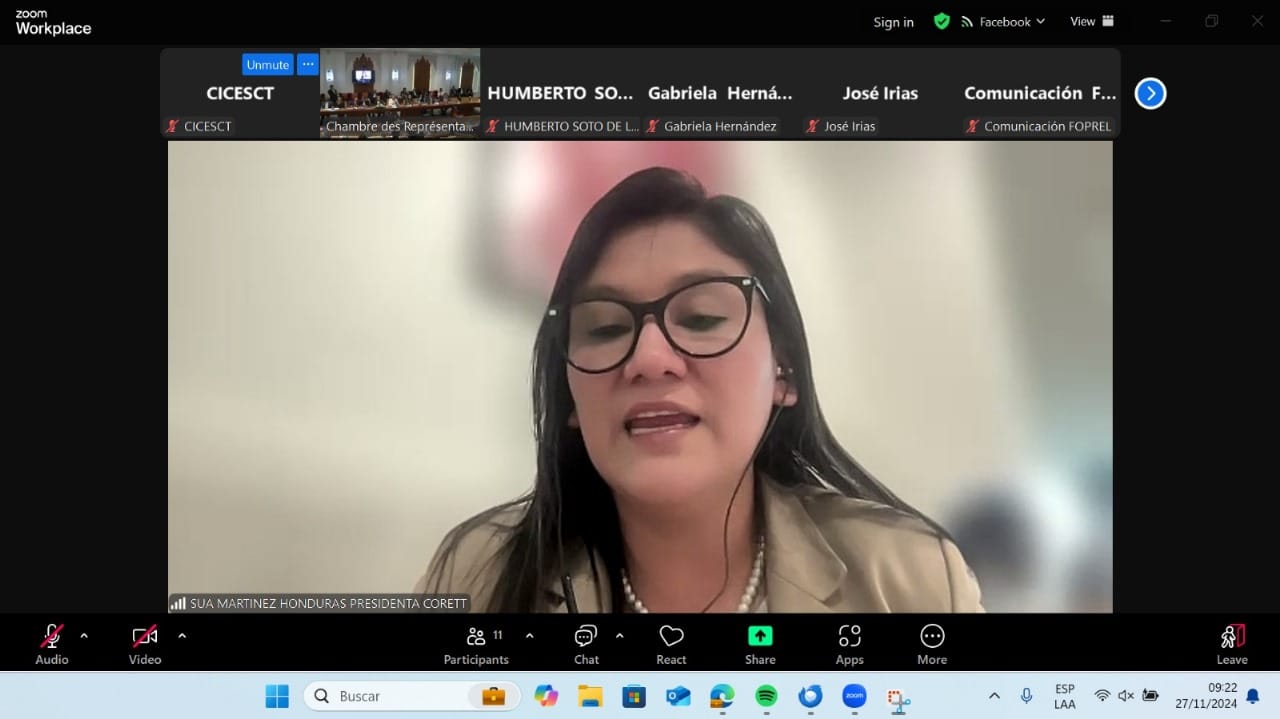This screenshot has height=719, width=1280.
Task: Open the View layout menu
Action: click(x=1092, y=21)
